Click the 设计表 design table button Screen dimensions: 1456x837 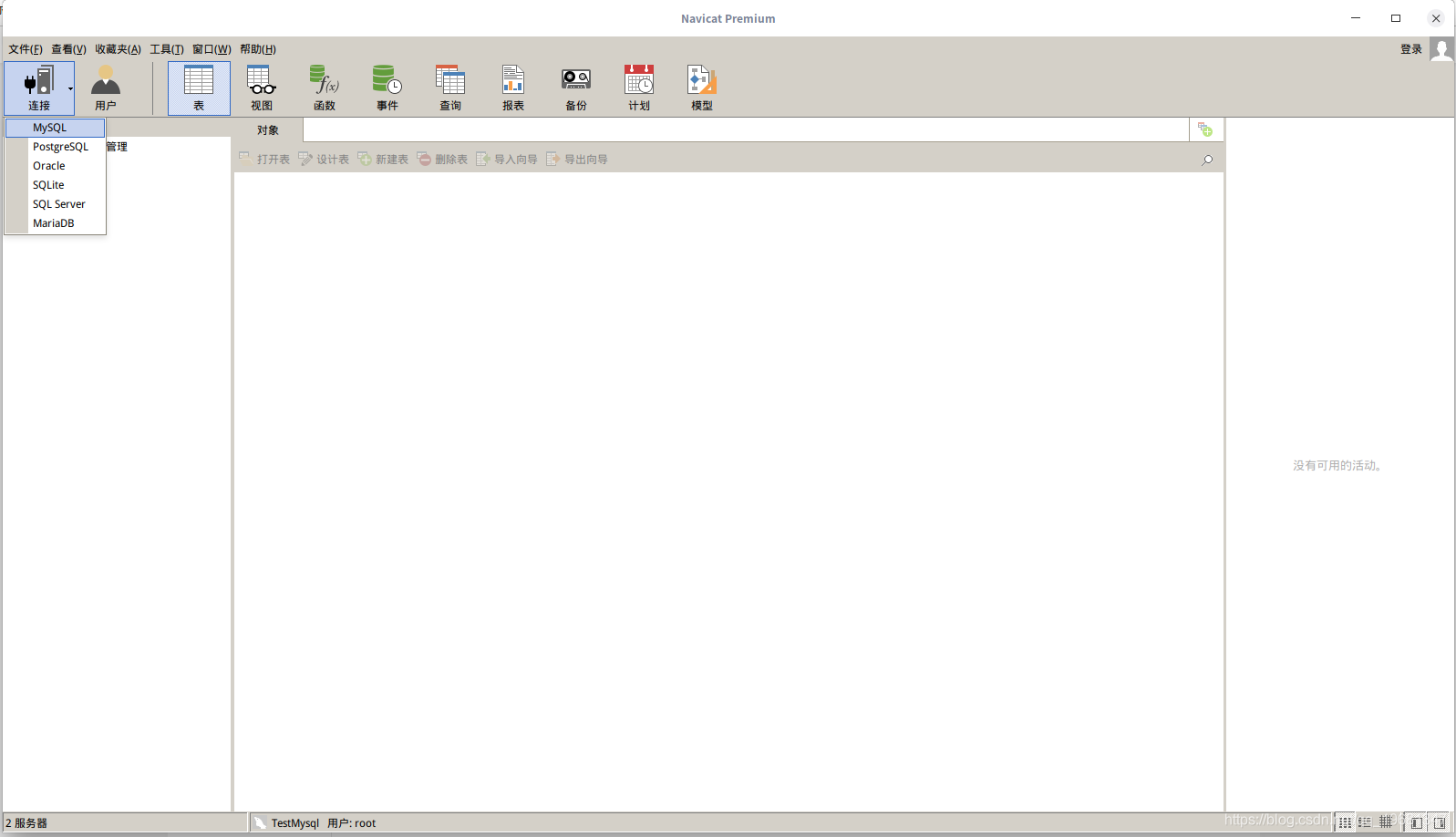pyautogui.click(x=324, y=160)
